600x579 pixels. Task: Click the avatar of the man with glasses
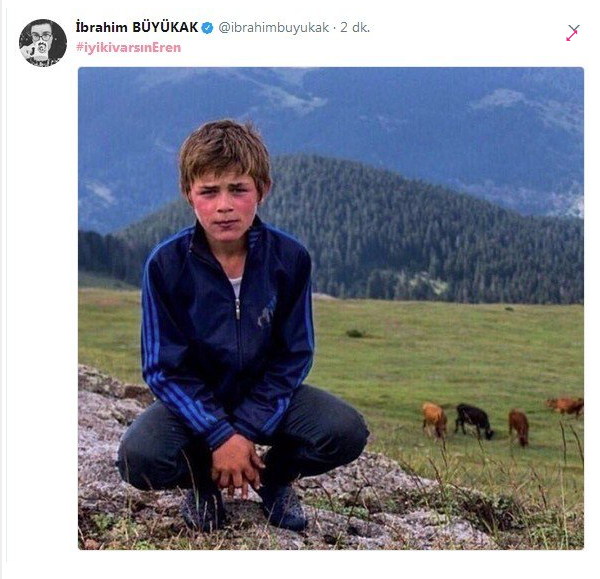[x=43, y=43]
